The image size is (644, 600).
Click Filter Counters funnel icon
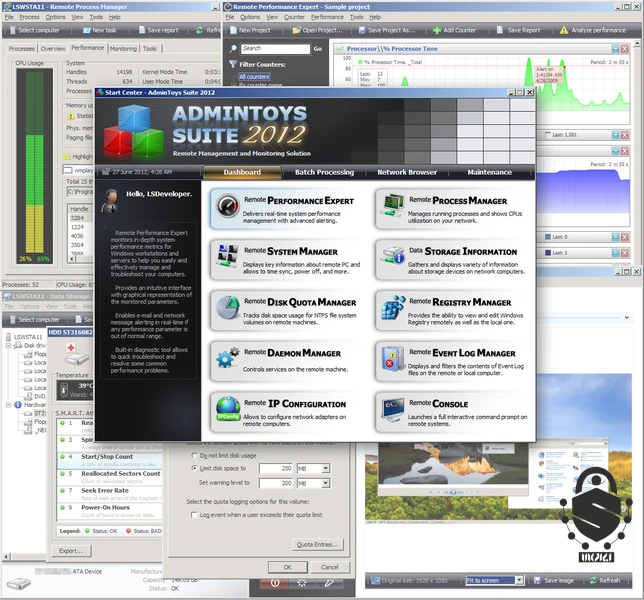coord(233,64)
